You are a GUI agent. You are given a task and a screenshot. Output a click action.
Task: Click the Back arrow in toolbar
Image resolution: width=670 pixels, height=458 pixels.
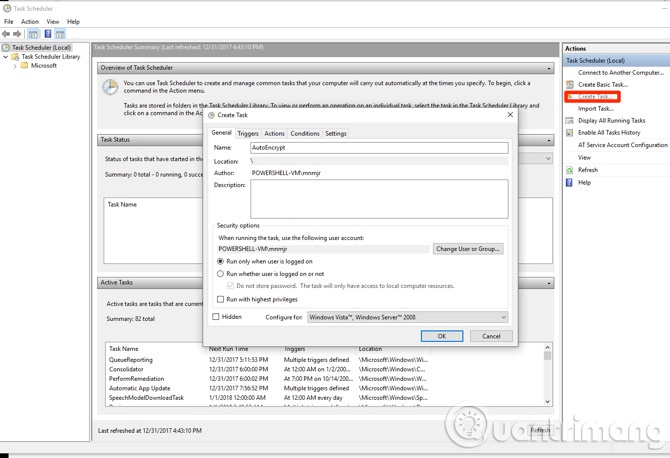click(6, 34)
